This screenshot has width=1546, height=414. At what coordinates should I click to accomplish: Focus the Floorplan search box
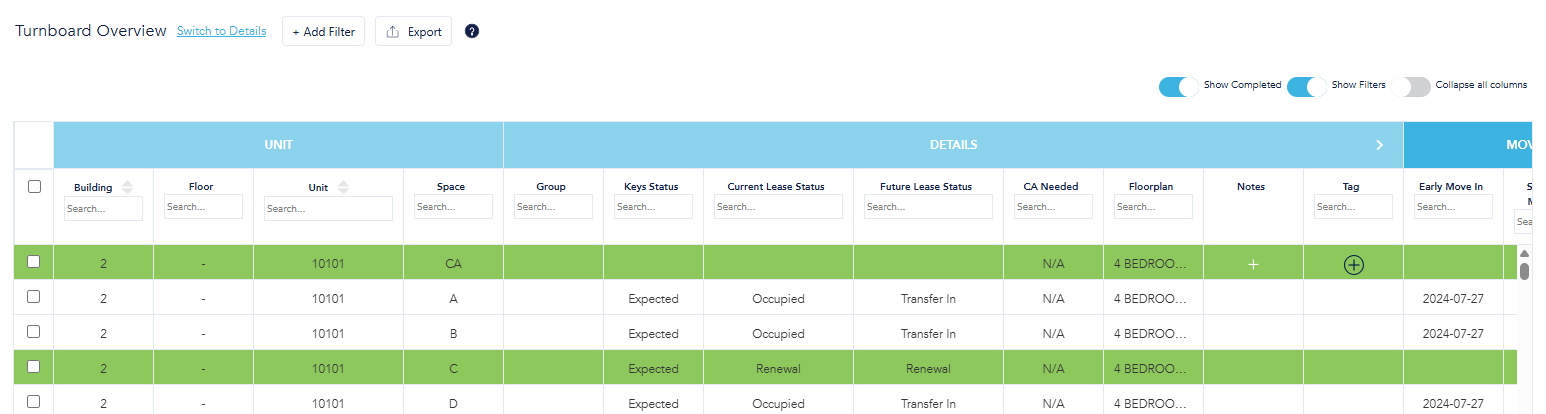pos(1153,207)
